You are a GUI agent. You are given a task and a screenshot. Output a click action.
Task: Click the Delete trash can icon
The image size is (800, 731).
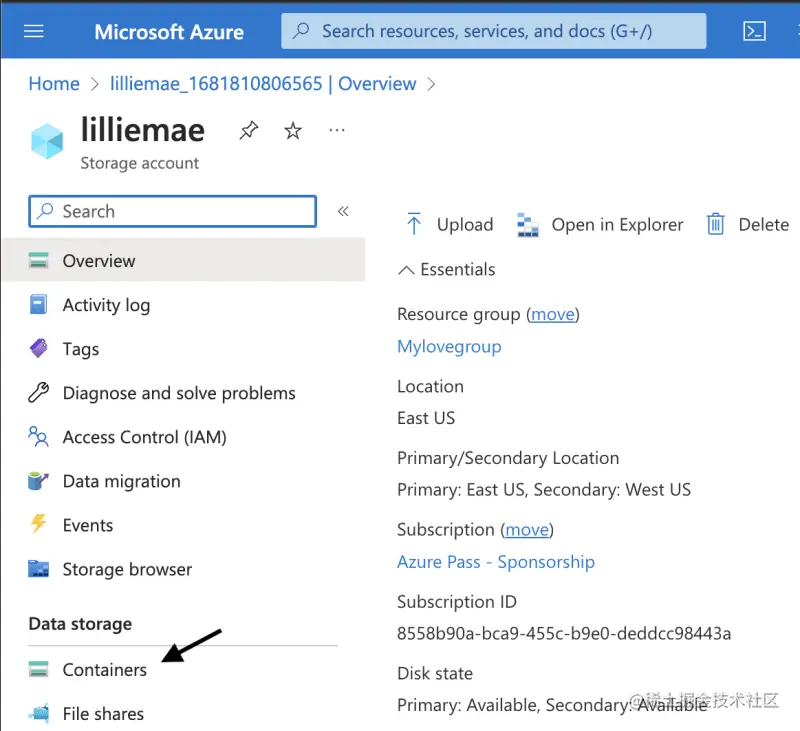tap(715, 224)
